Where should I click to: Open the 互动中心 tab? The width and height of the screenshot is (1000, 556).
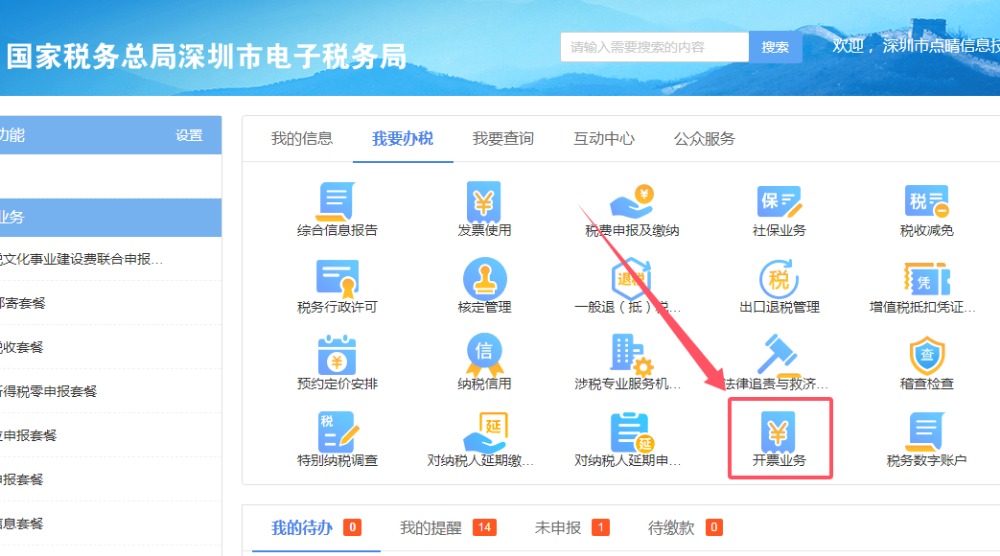point(604,139)
